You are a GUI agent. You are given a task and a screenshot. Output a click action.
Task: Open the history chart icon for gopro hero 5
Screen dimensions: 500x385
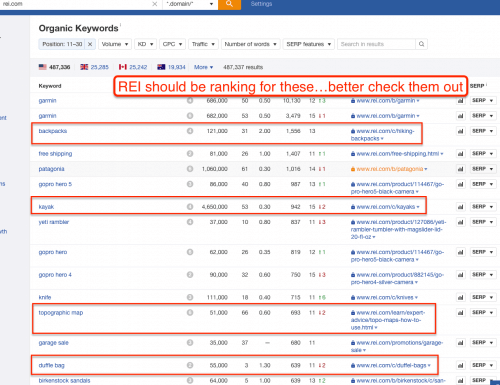tap(461, 184)
